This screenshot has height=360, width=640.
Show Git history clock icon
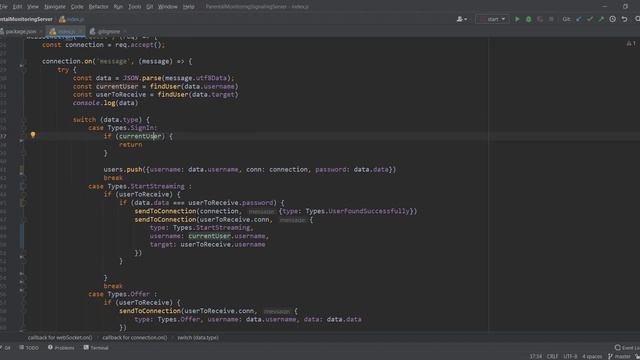613,19
